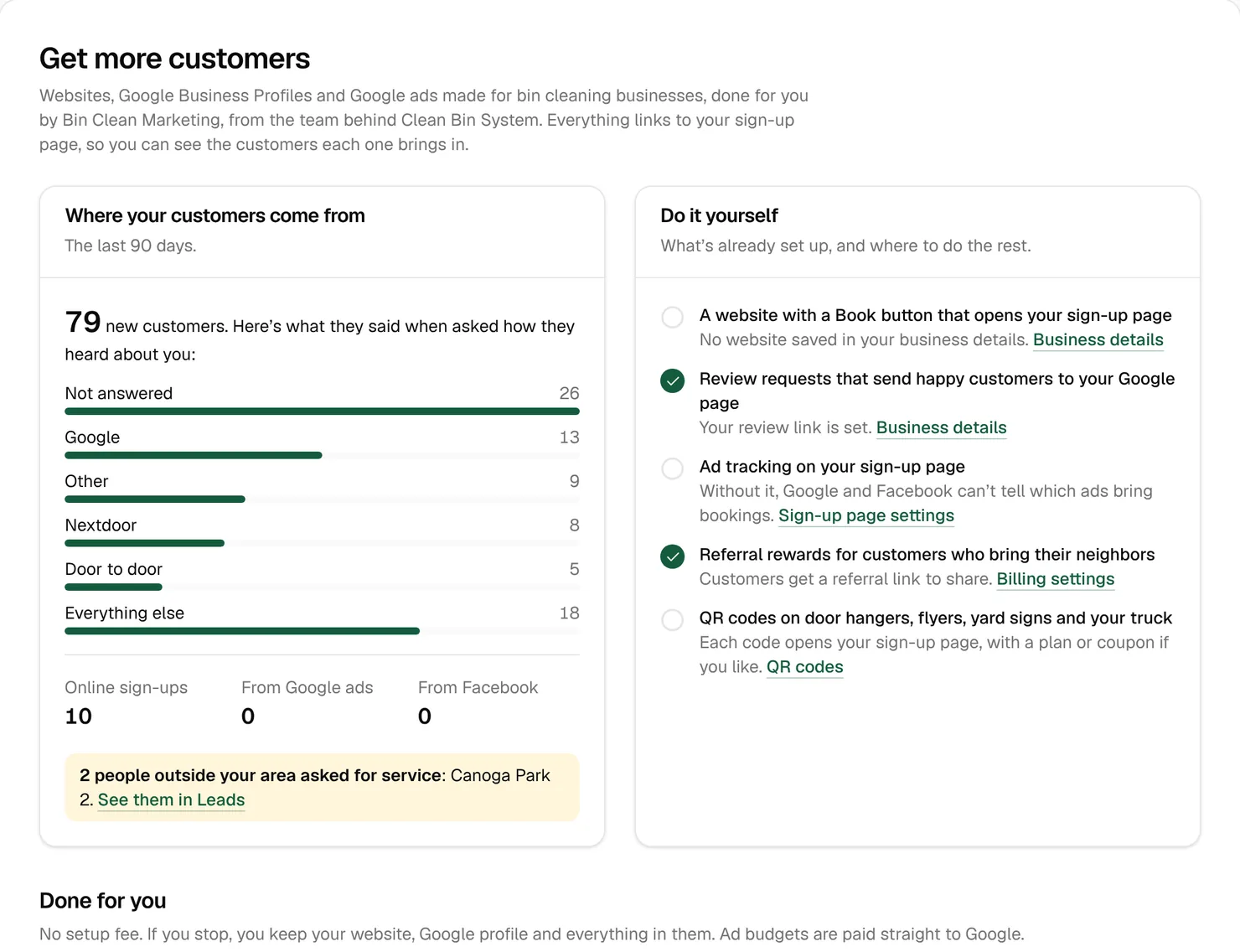1240x952 pixels.
Task: Click the Online sign-ups value 10
Action: tap(79, 717)
